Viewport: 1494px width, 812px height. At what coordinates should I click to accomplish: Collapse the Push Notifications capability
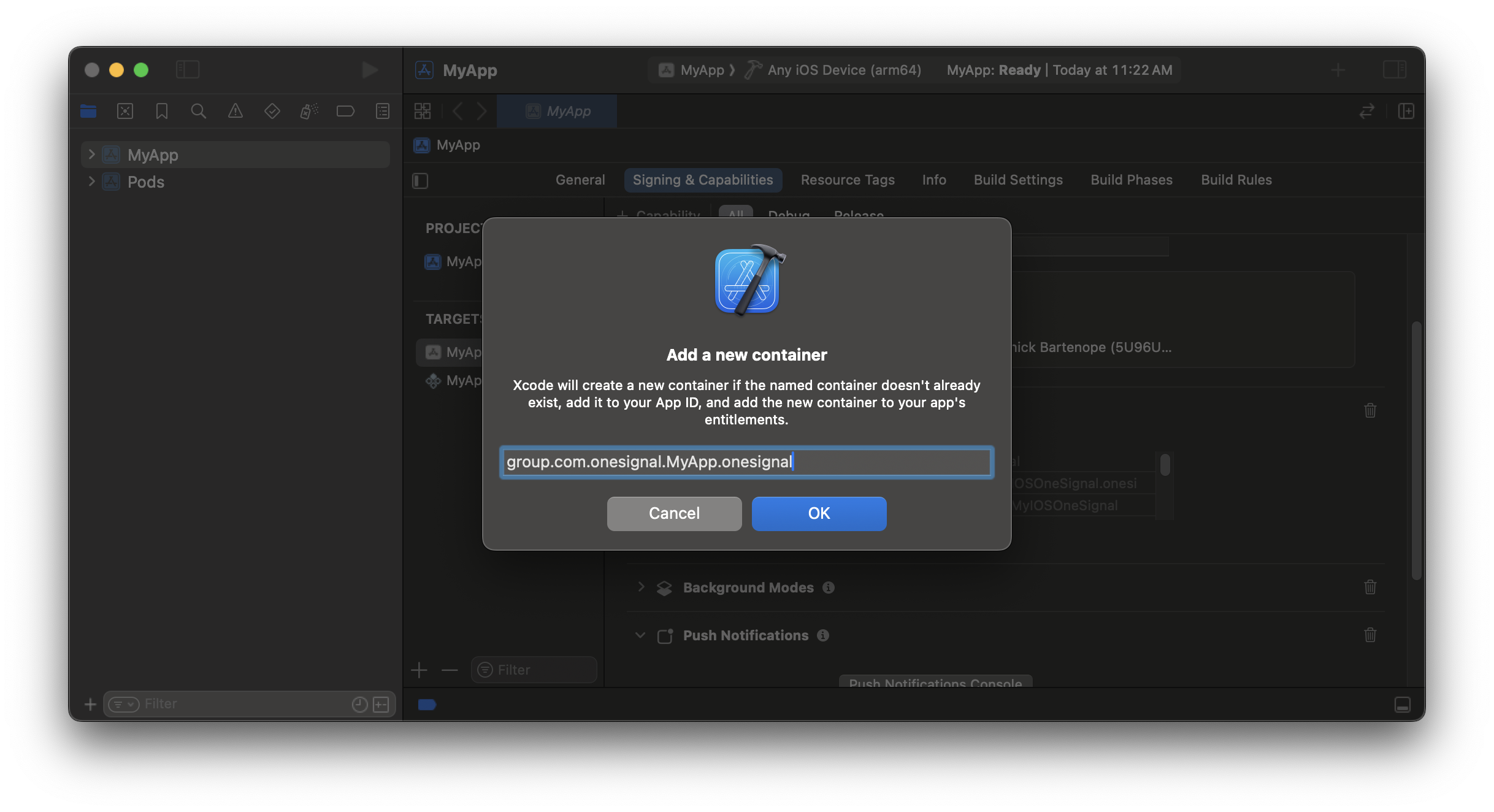tap(641, 635)
